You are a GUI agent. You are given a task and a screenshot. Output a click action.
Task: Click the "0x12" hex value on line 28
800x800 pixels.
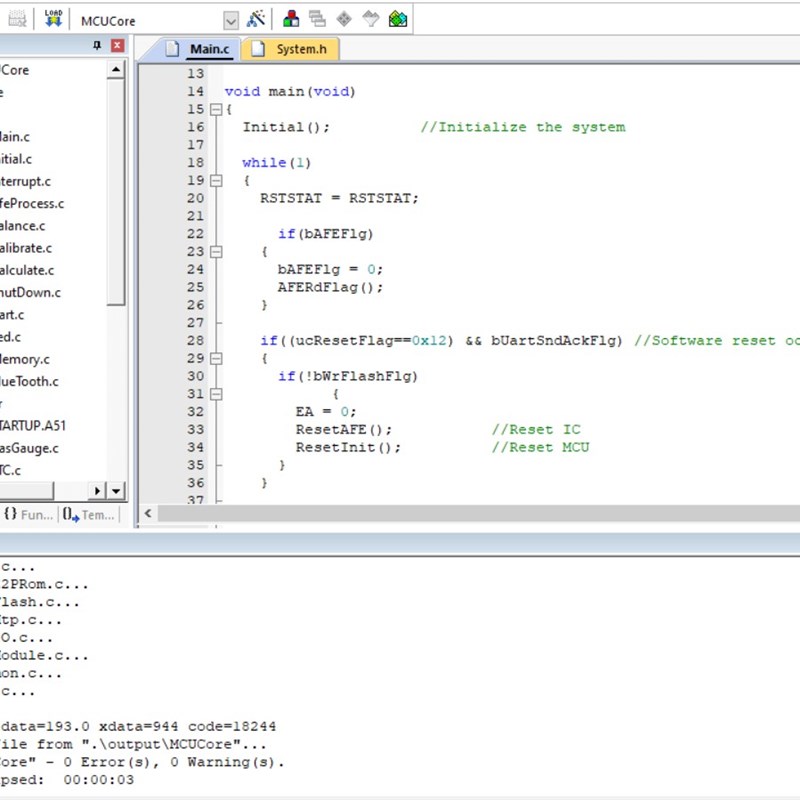tap(429, 340)
